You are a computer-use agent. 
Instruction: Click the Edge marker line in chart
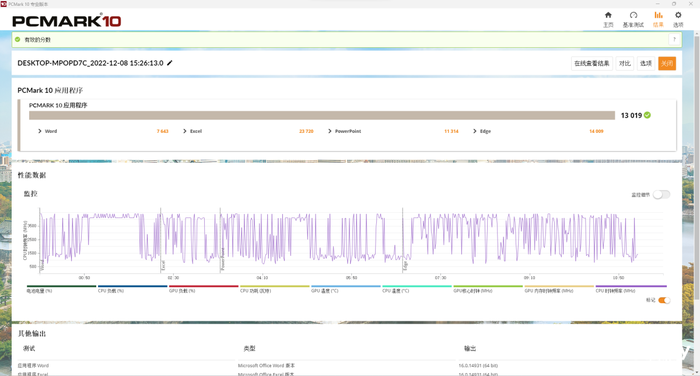point(403,240)
